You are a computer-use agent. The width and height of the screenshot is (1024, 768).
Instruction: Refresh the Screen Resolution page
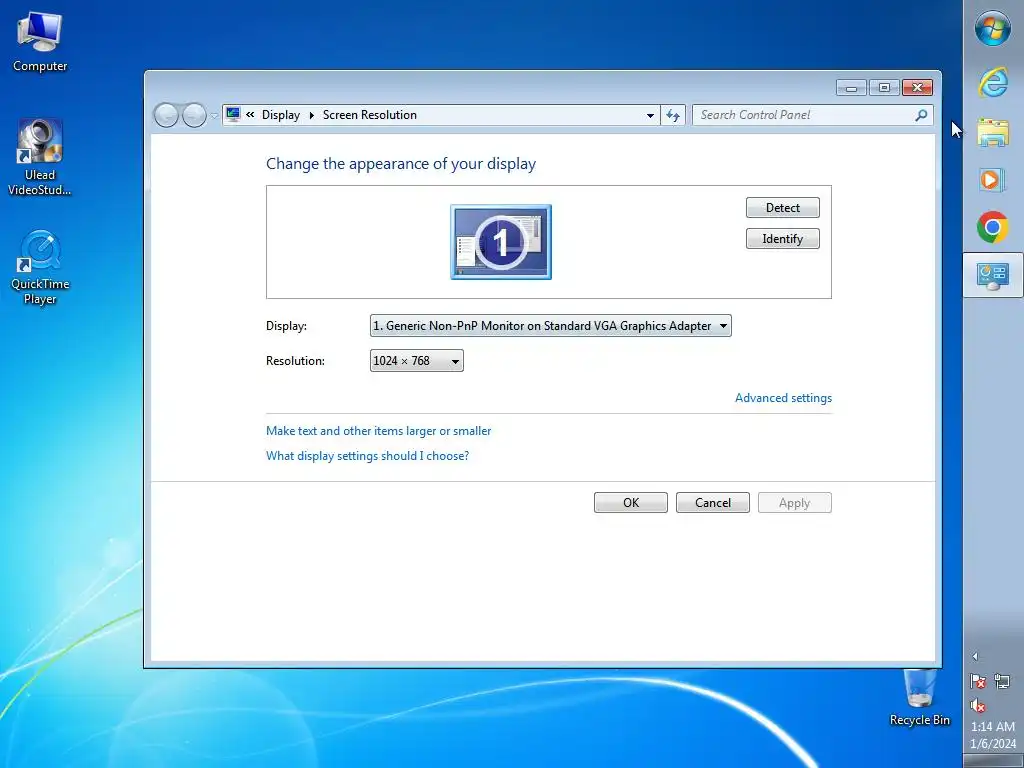[x=673, y=116]
